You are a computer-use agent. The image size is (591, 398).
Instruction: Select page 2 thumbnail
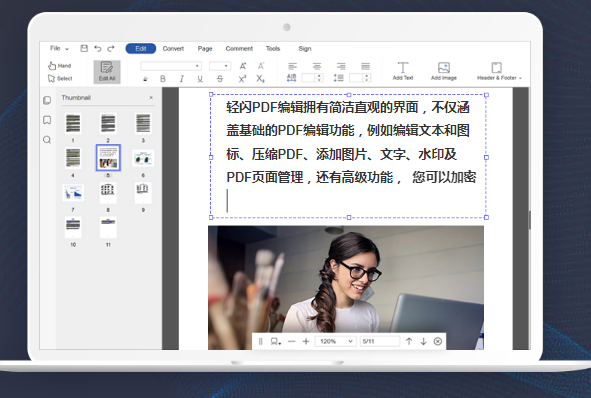point(108,123)
